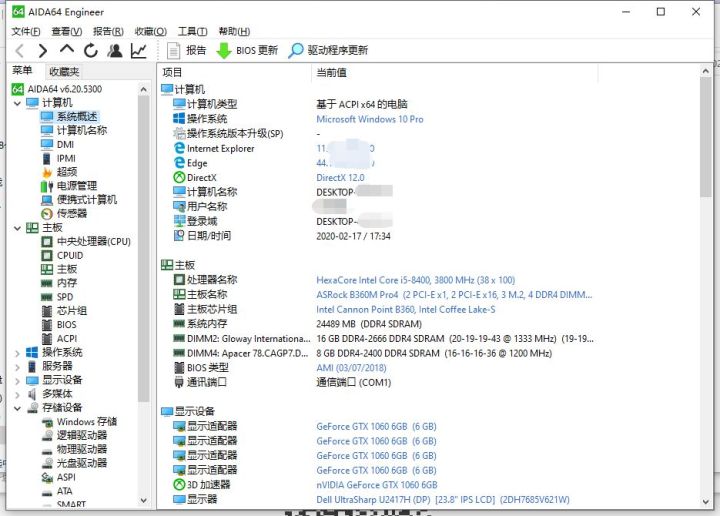720x516 pixels.
Task: Click the Edge row icon
Action: tap(179, 163)
